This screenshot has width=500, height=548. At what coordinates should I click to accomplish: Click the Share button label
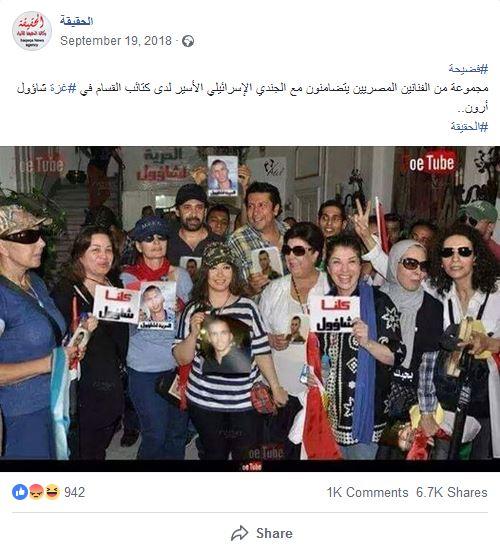pos(274,533)
